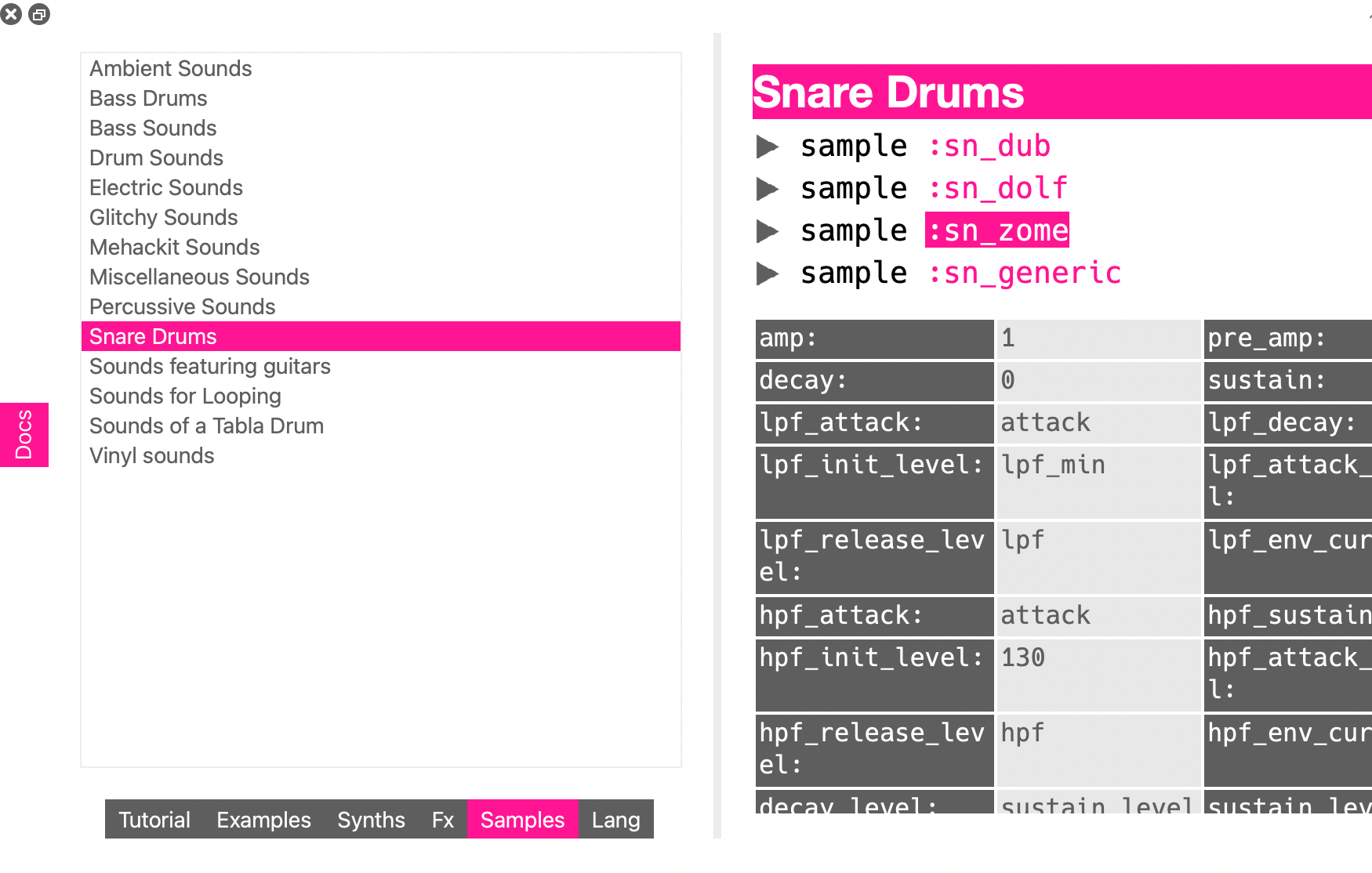This screenshot has height=873, width=1372.
Task: Choose Sounds of a Tabla Drum
Action: [381, 426]
